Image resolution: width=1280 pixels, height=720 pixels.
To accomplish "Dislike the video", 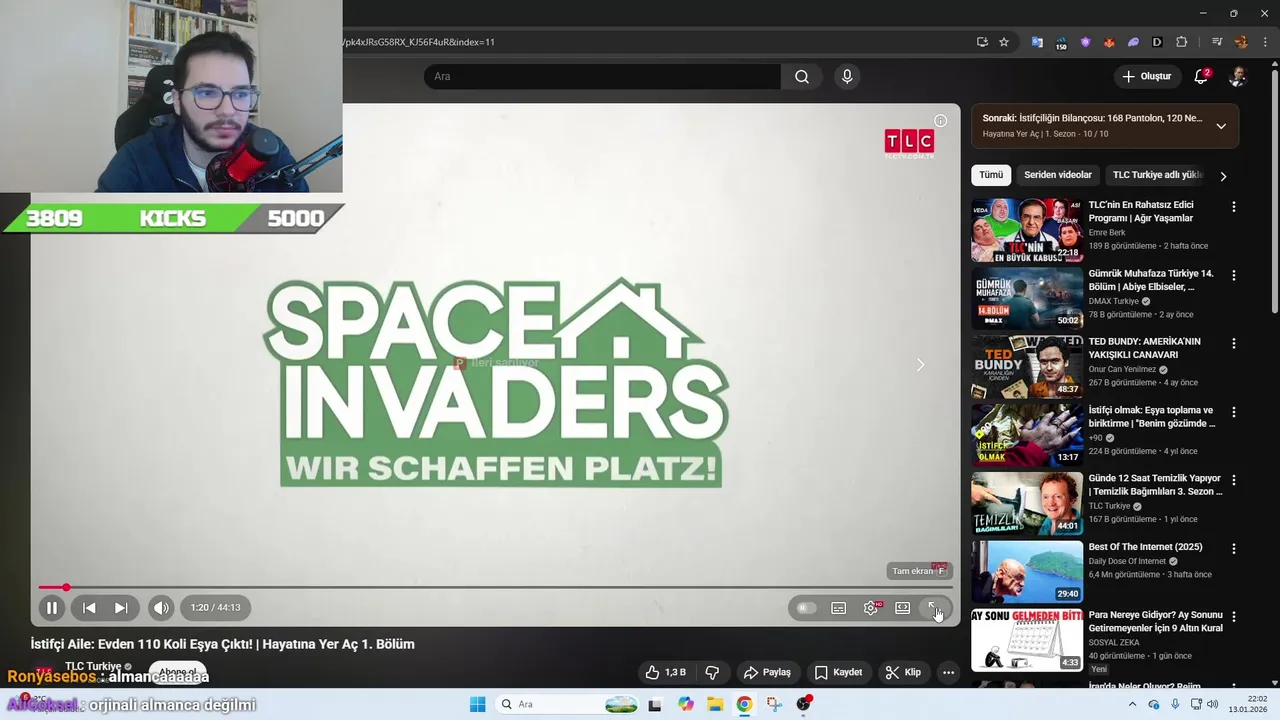I will tap(712, 673).
